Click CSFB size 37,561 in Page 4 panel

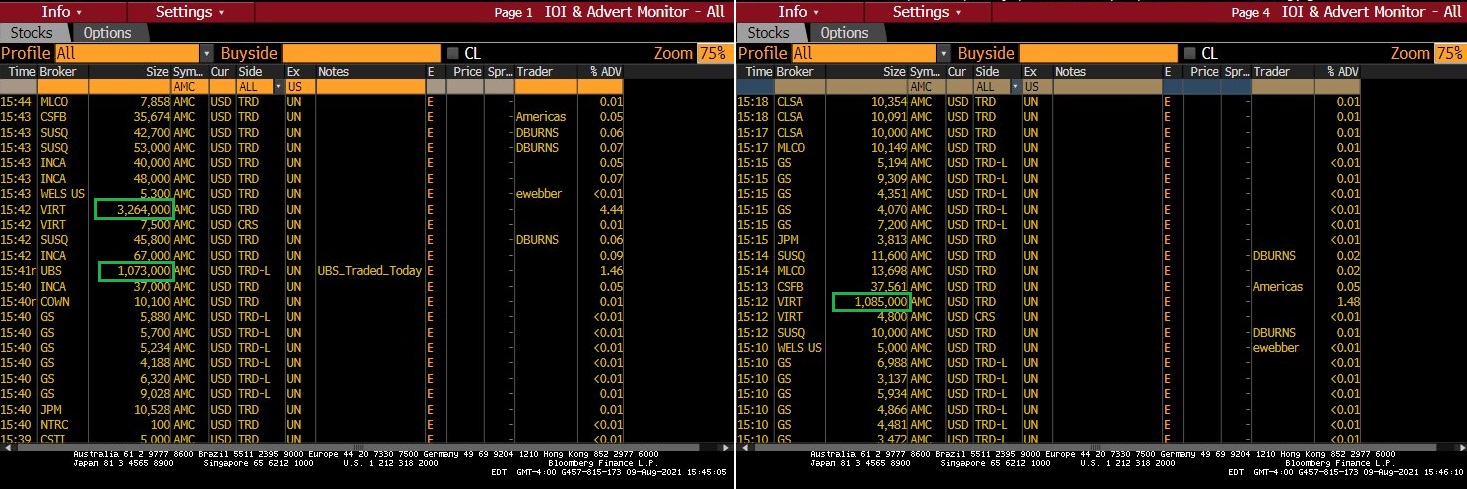[886, 287]
